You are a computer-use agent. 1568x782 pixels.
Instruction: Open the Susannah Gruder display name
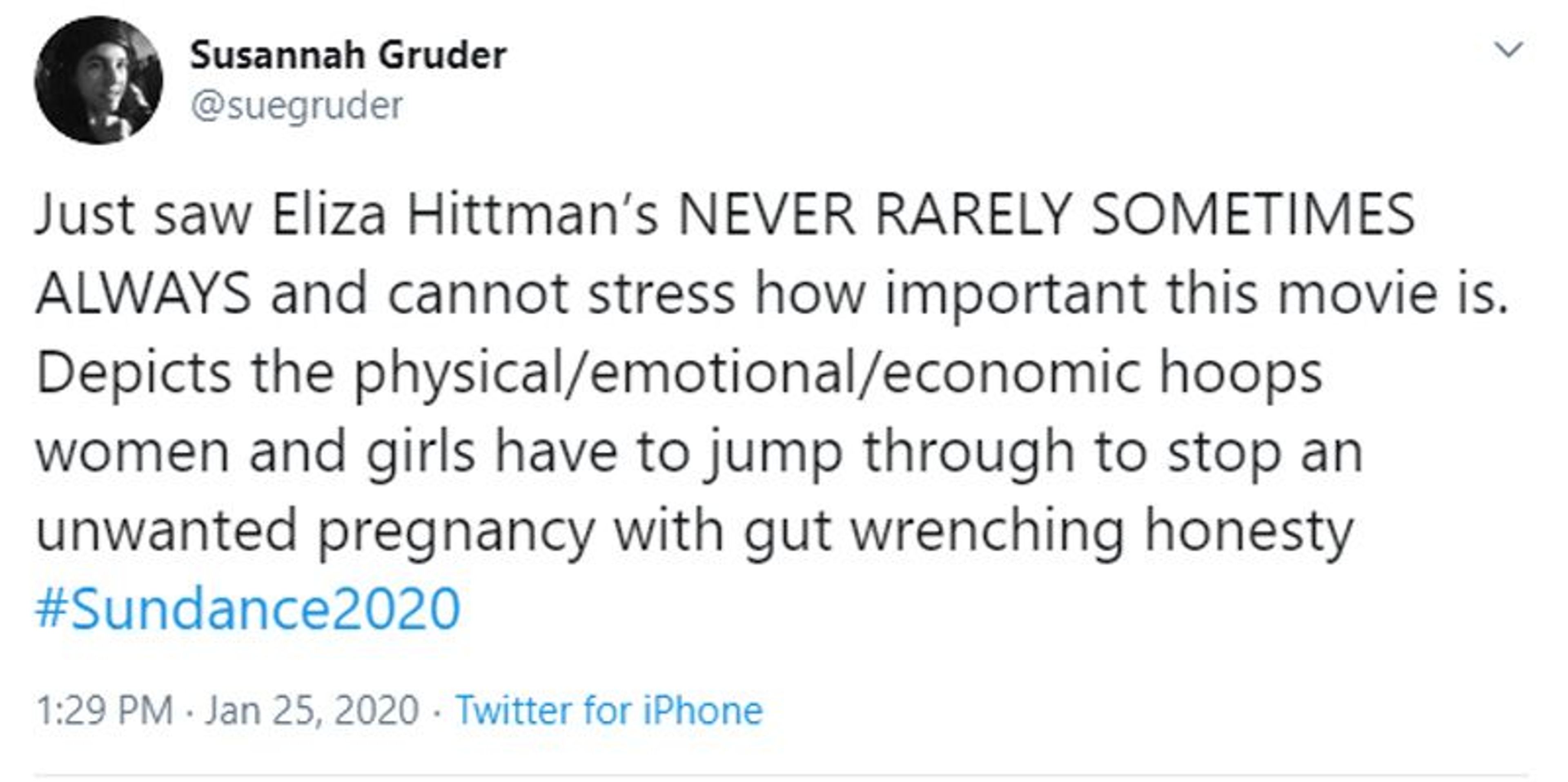click(347, 56)
